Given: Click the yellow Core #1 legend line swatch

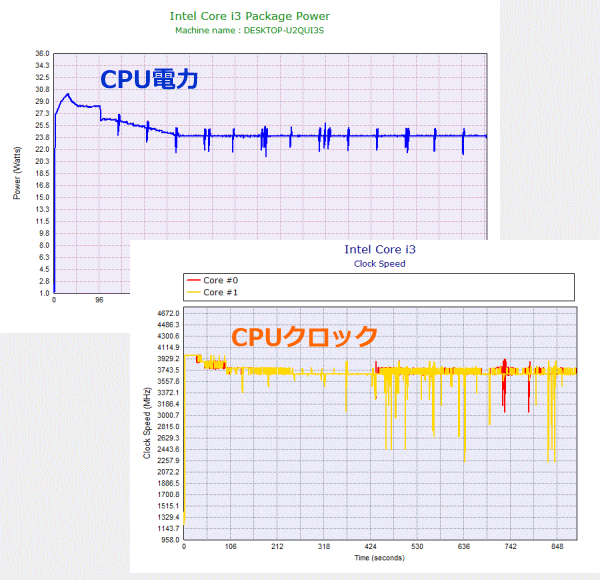Looking at the screenshot, I should click(194, 293).
